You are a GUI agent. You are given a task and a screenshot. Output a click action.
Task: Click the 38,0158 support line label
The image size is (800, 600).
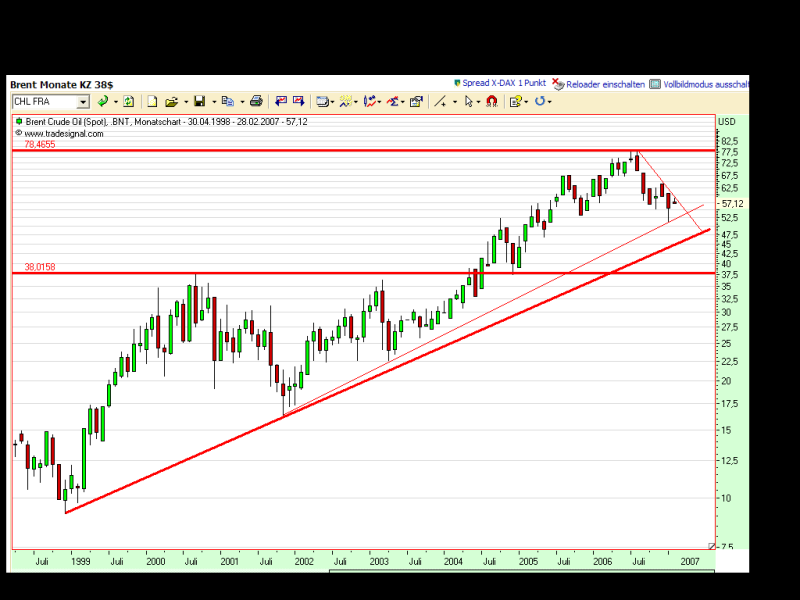pyautogui.click(x=40, y=267)
